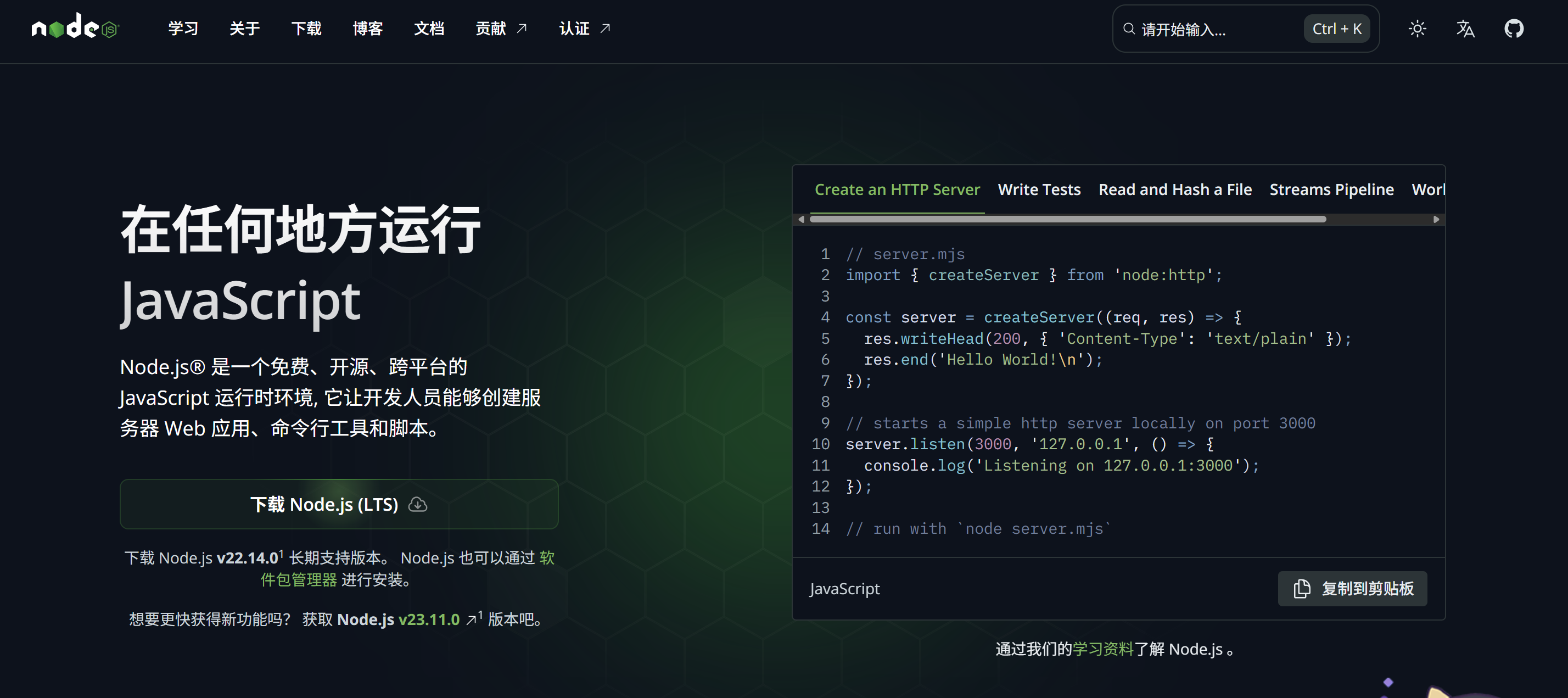
Task: Click the copy icon in the clipboard button
Action: click(x=1301, y=588)
